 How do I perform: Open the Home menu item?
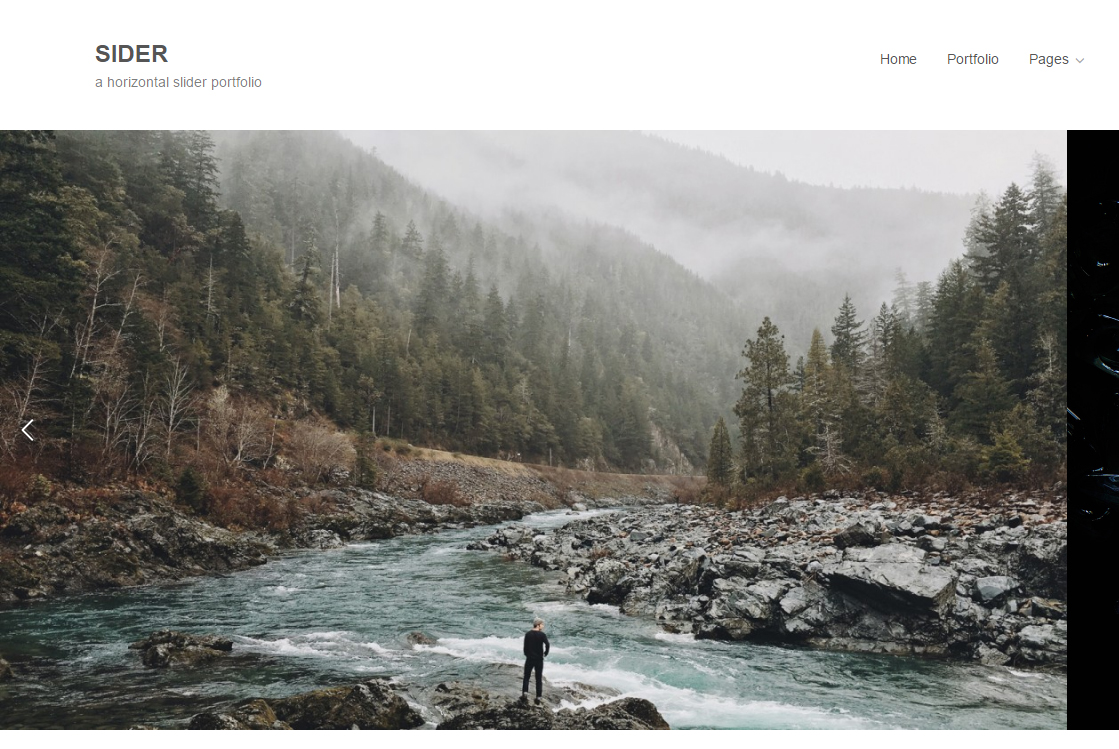tap(898, 59)
